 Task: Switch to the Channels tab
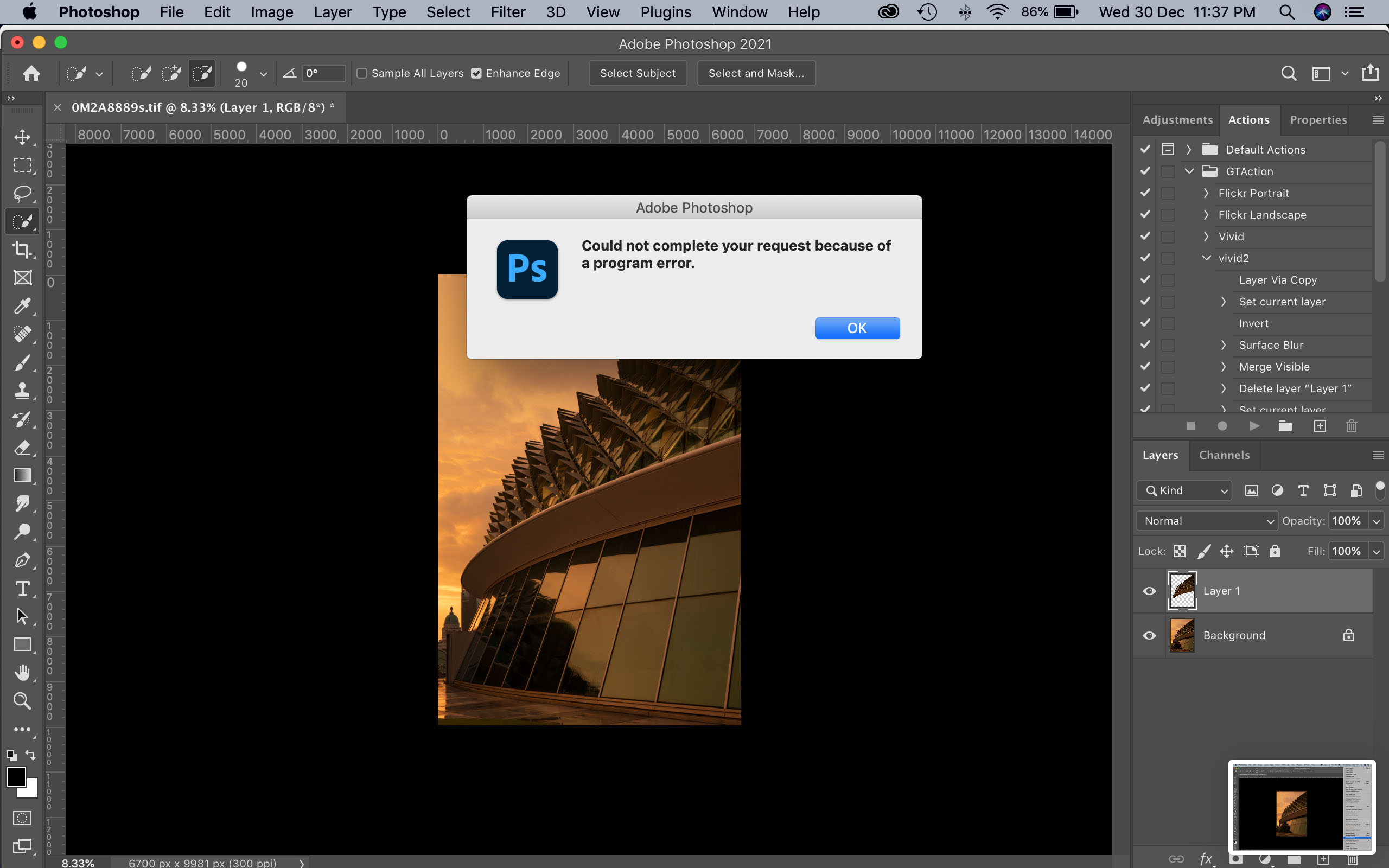(x=1224, y=455)
